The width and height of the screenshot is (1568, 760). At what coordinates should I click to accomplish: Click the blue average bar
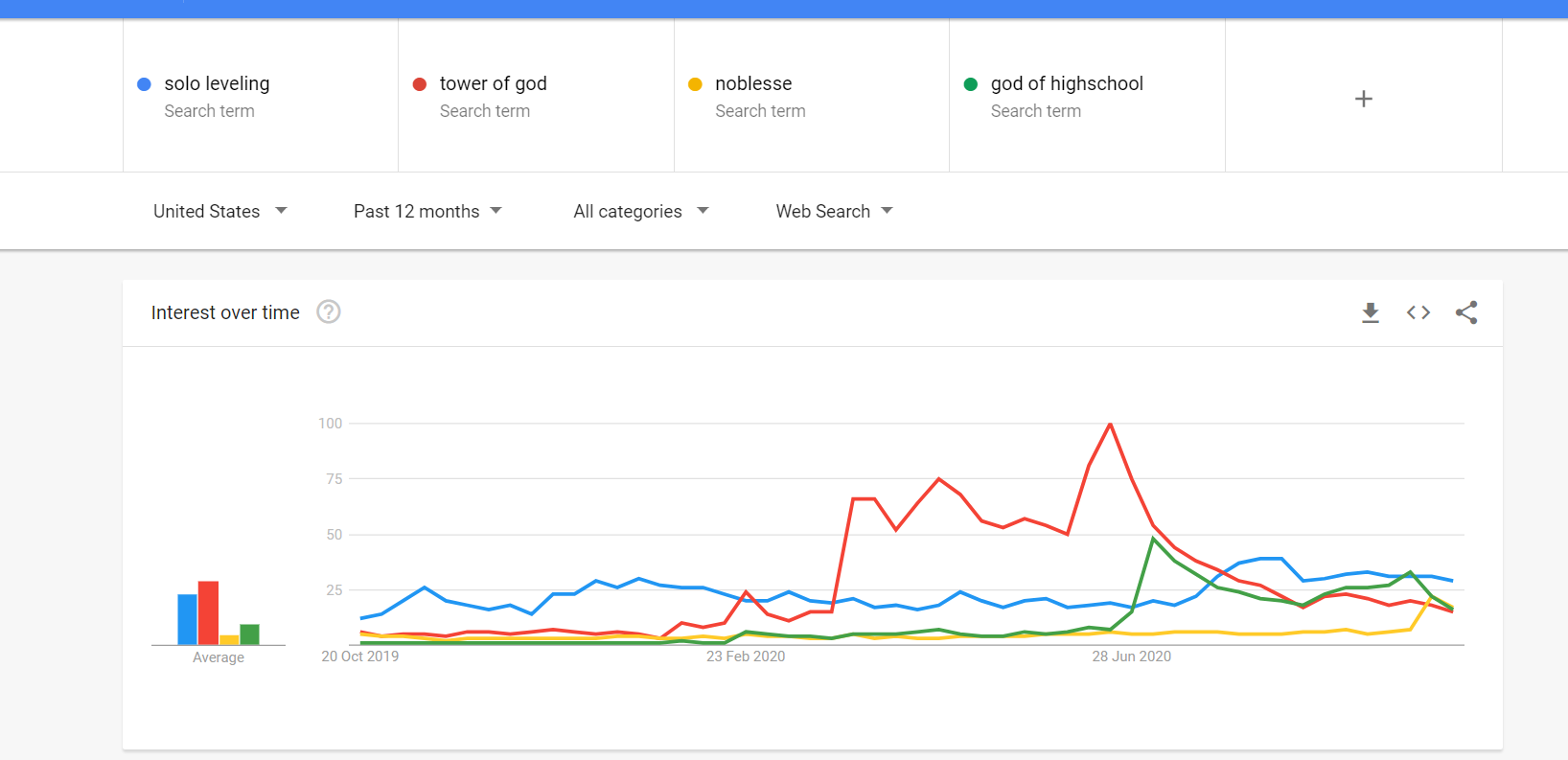tap(187, 619)
